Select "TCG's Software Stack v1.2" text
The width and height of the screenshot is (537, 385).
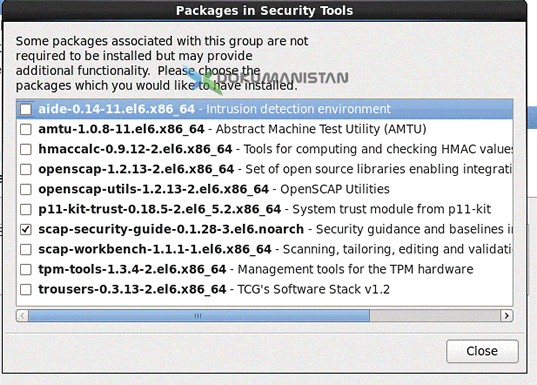313,289
